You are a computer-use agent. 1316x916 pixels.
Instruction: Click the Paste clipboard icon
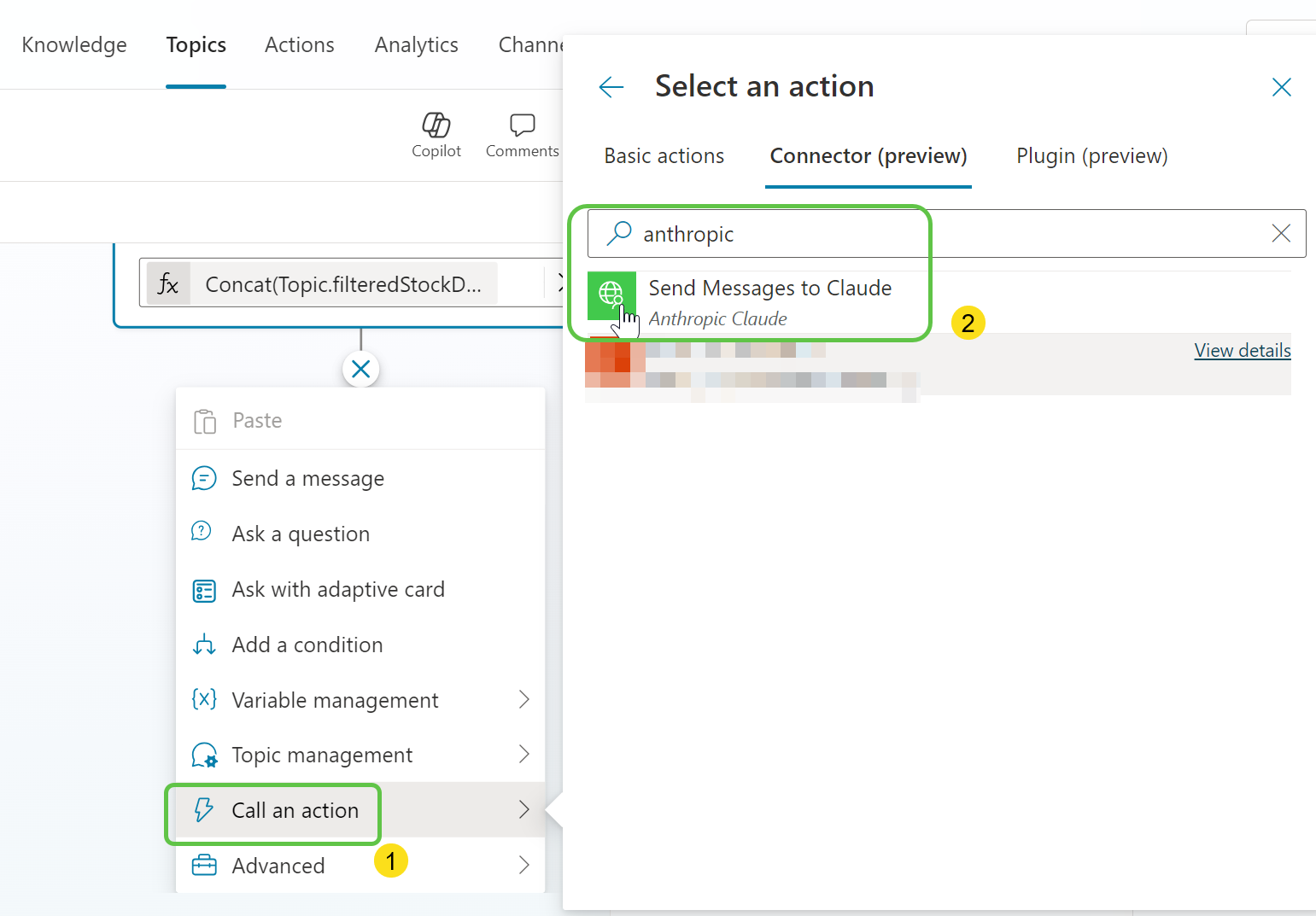[x=205, y=421]
